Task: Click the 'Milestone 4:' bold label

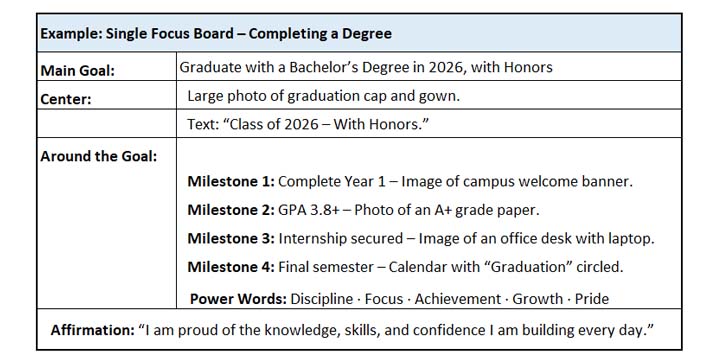Action: (x=231, y=267)
